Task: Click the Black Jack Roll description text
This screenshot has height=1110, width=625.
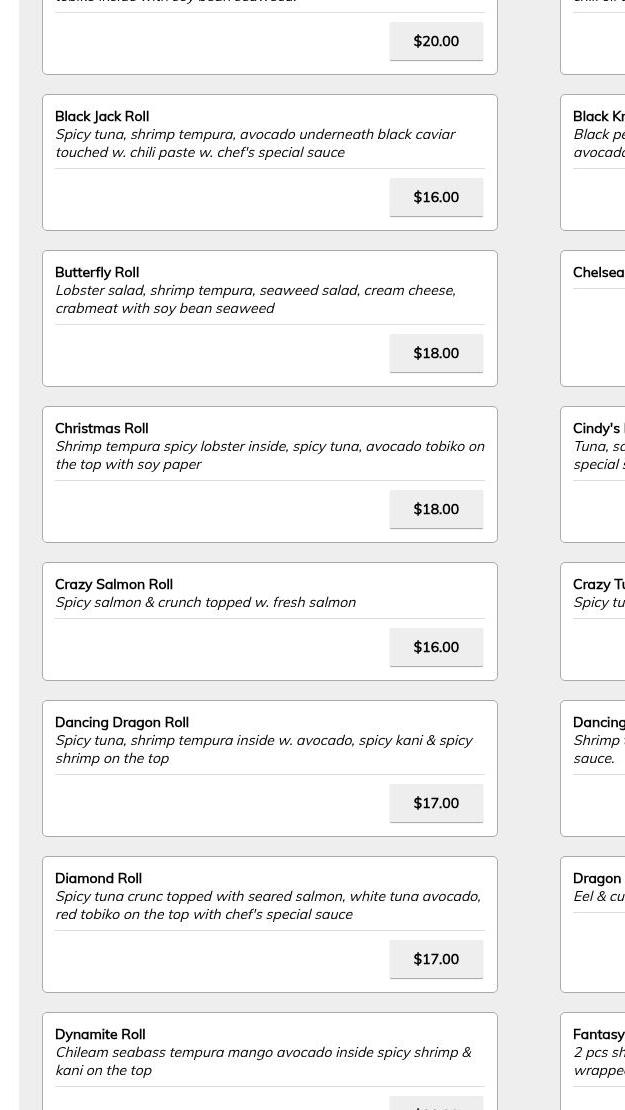Action: coord(256,143)
